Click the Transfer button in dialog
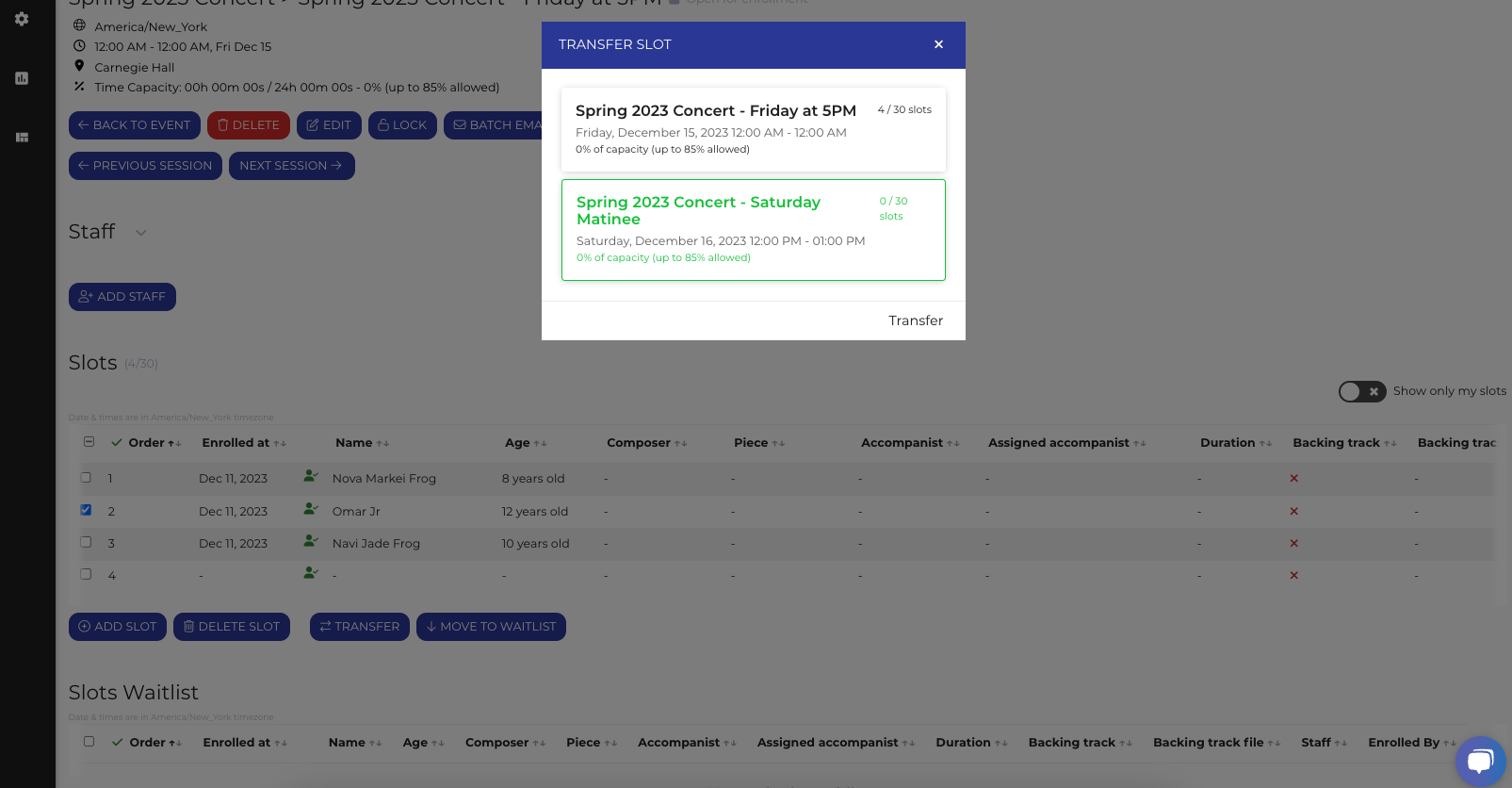This screenshot has width=1512, height=788. [x=915, y=320]
